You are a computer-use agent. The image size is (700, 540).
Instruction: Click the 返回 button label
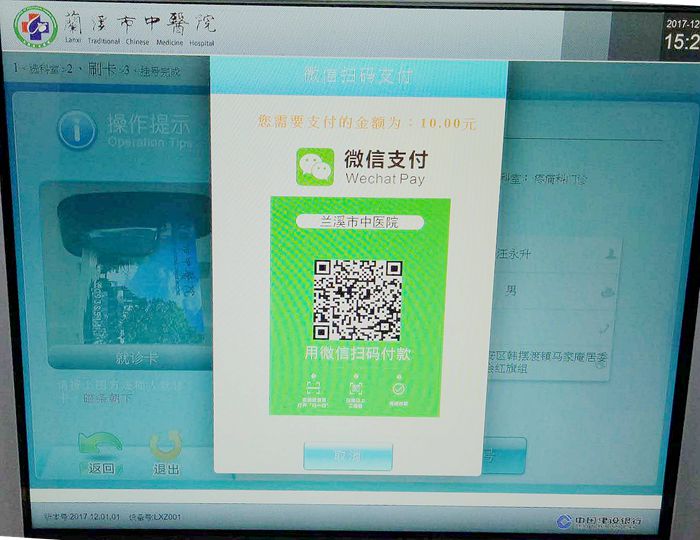coord(101,468)
